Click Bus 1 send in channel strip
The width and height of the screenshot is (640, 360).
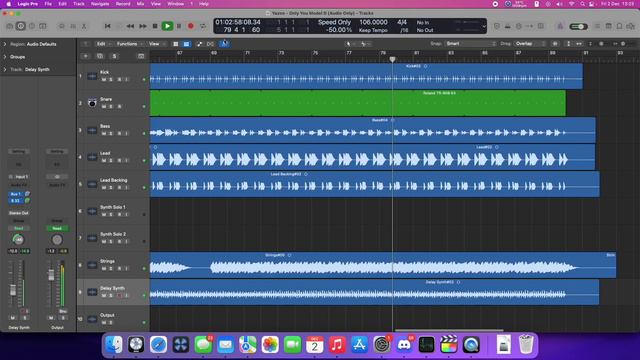click(16, 194)
